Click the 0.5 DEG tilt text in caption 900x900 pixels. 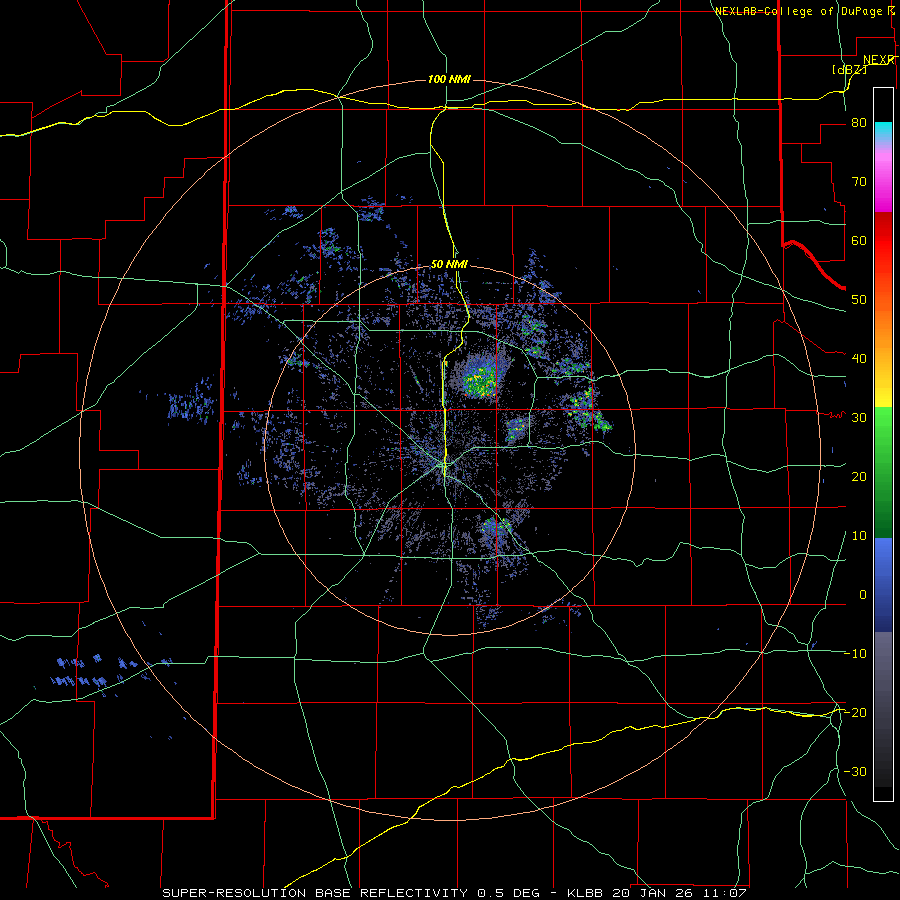point(509,893)
